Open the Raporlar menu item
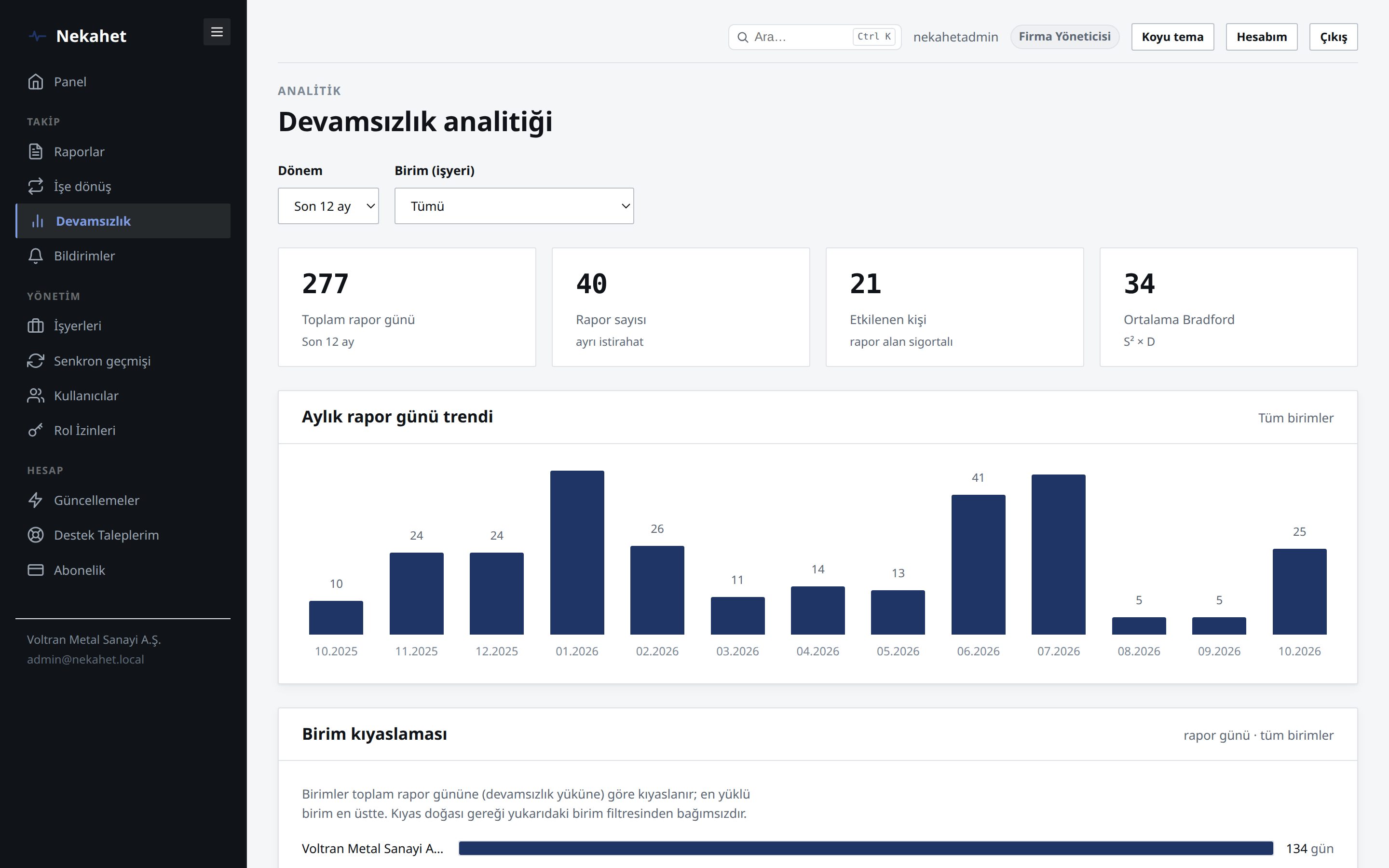Image resolution: width=1389 pixels, height=868 pixels. pyautogui.click(x=123, y=151)
